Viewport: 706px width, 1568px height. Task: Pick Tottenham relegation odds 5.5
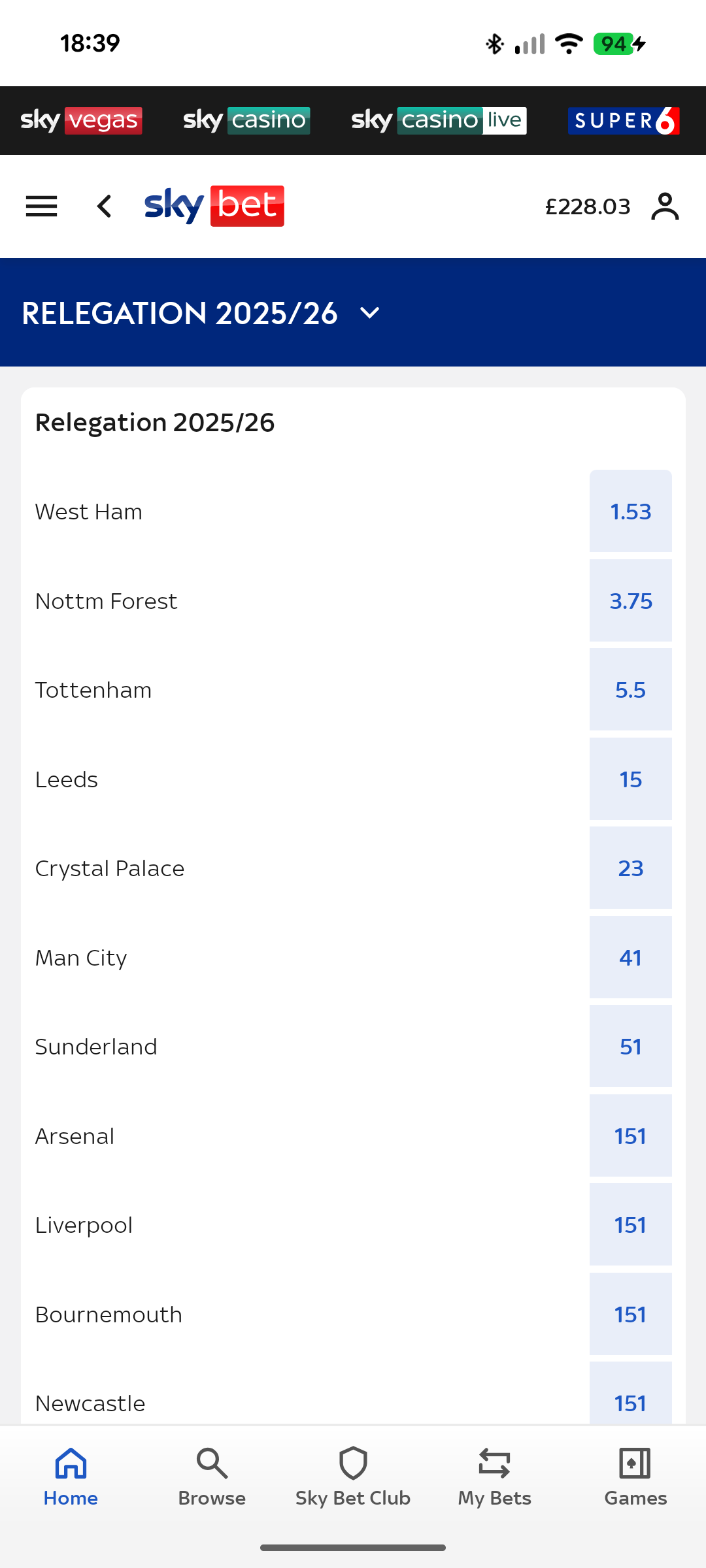click(630, 690)
